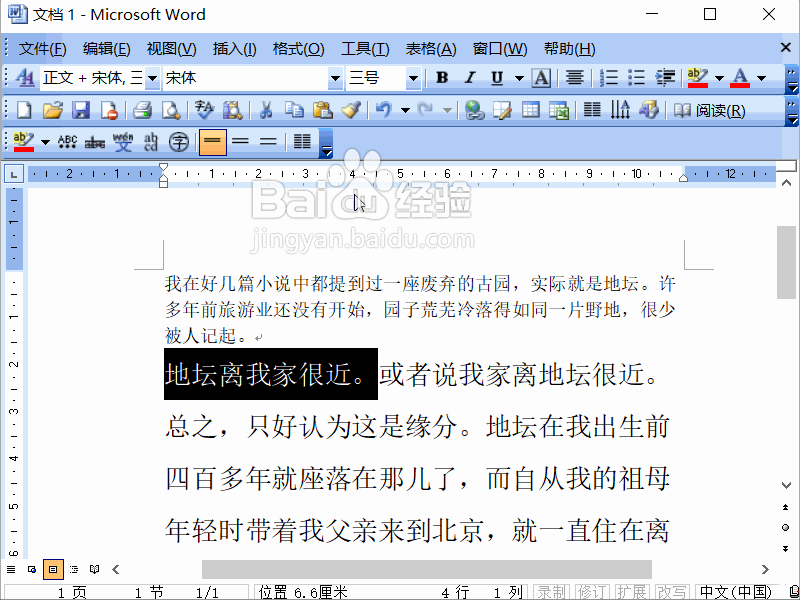Screen dimensions: 800x600
Task: Select 1.5 line spacing
Action: (x=240, y=142)
